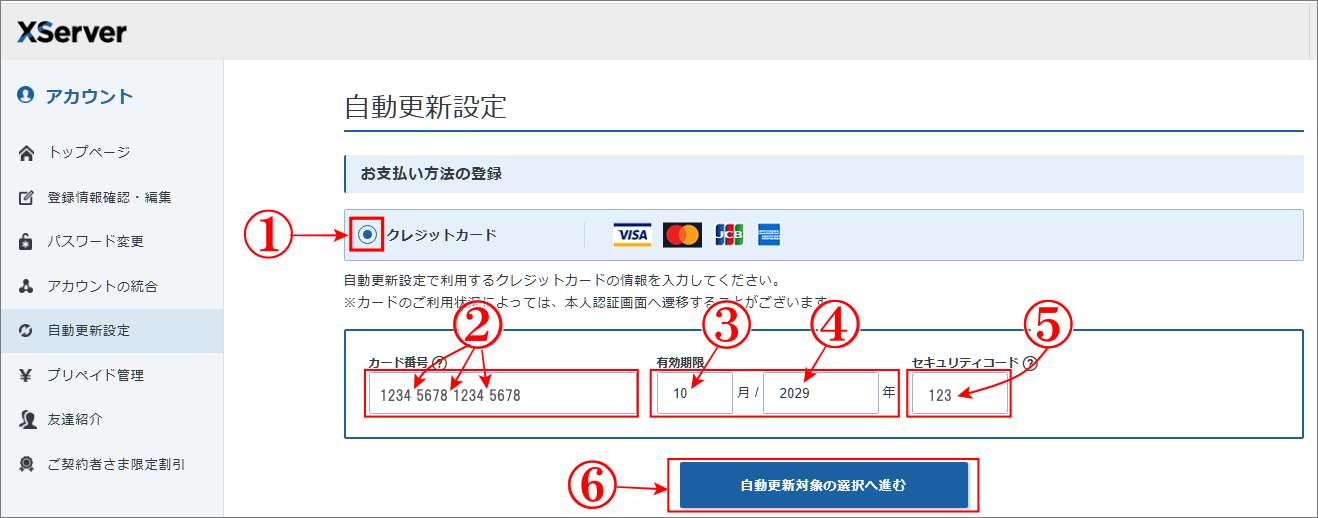Click help icon next to セキュリティコード

click(x=1030, y=363)
